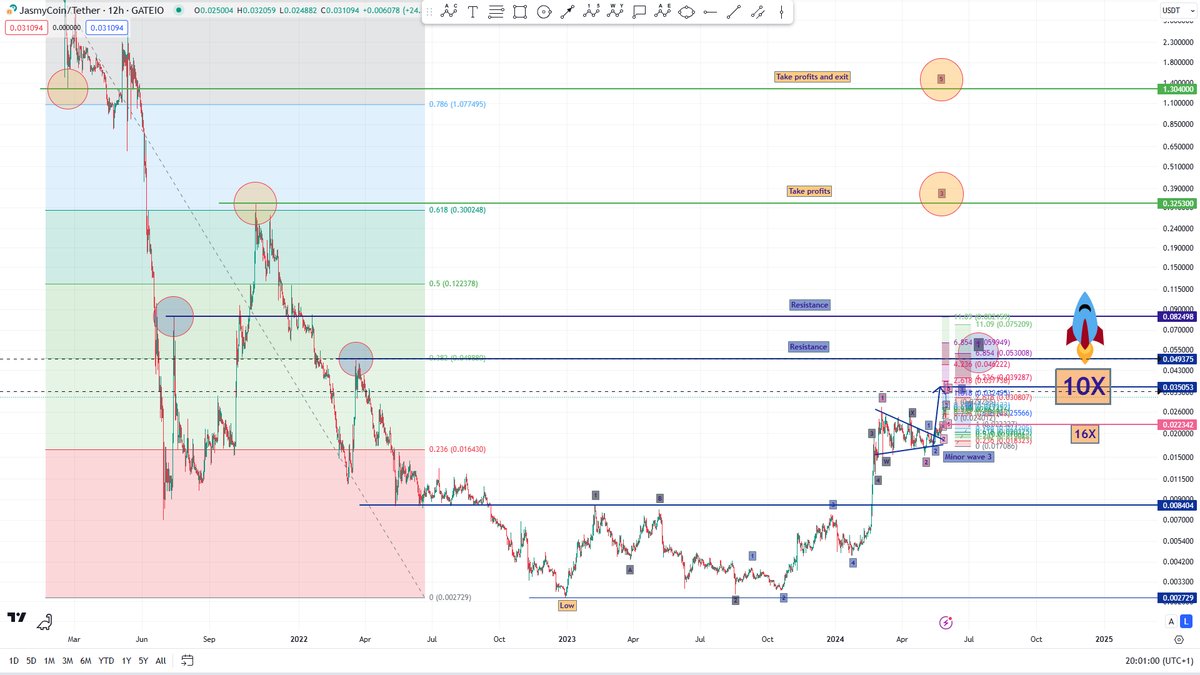Viewport: 1200px width, 675px height.
Task: Select the Vertical line tool
Action: pos(782,12)
